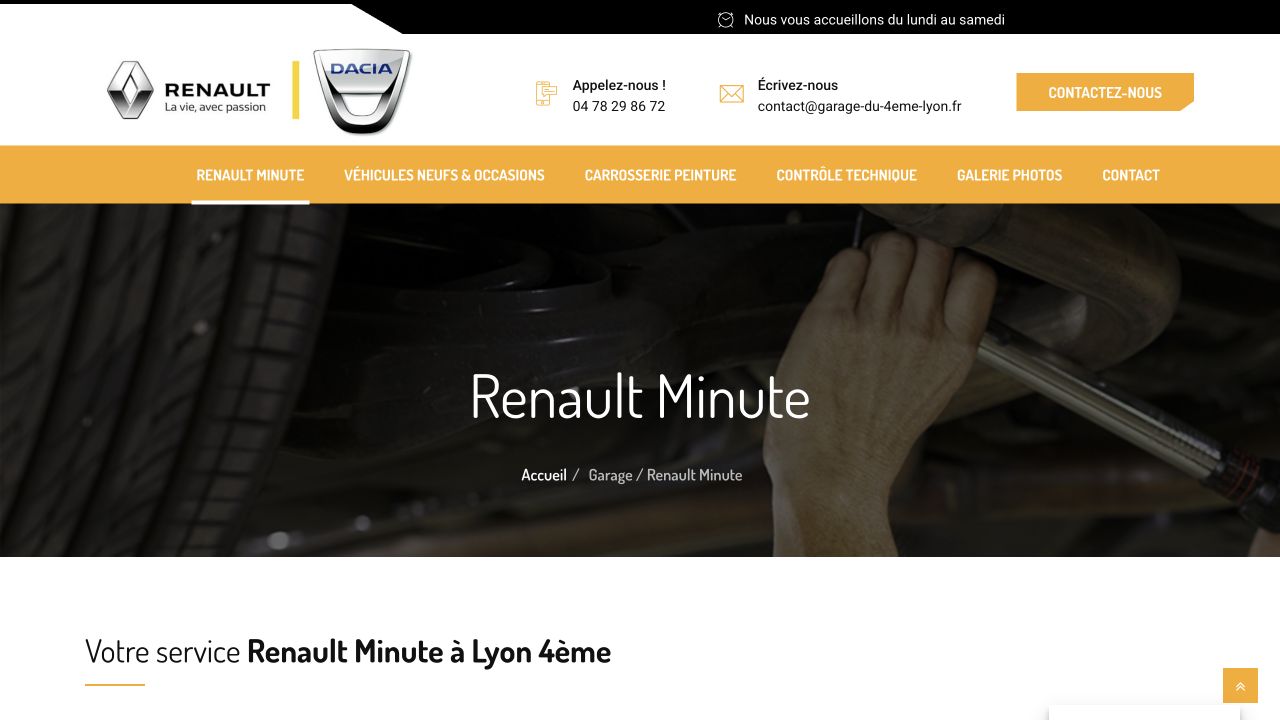Screen dimensions: 1280x720
Task: Open Véhicules Neufs & Occasions menu
Action: click(444, 175)
